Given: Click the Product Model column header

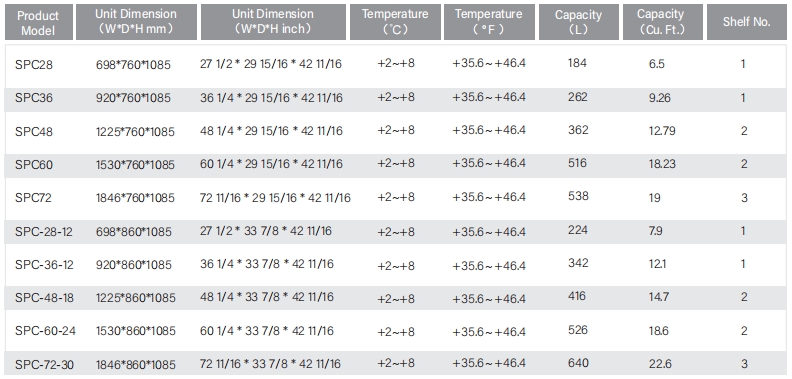Looking at the screenshot, I should [38, 22].
